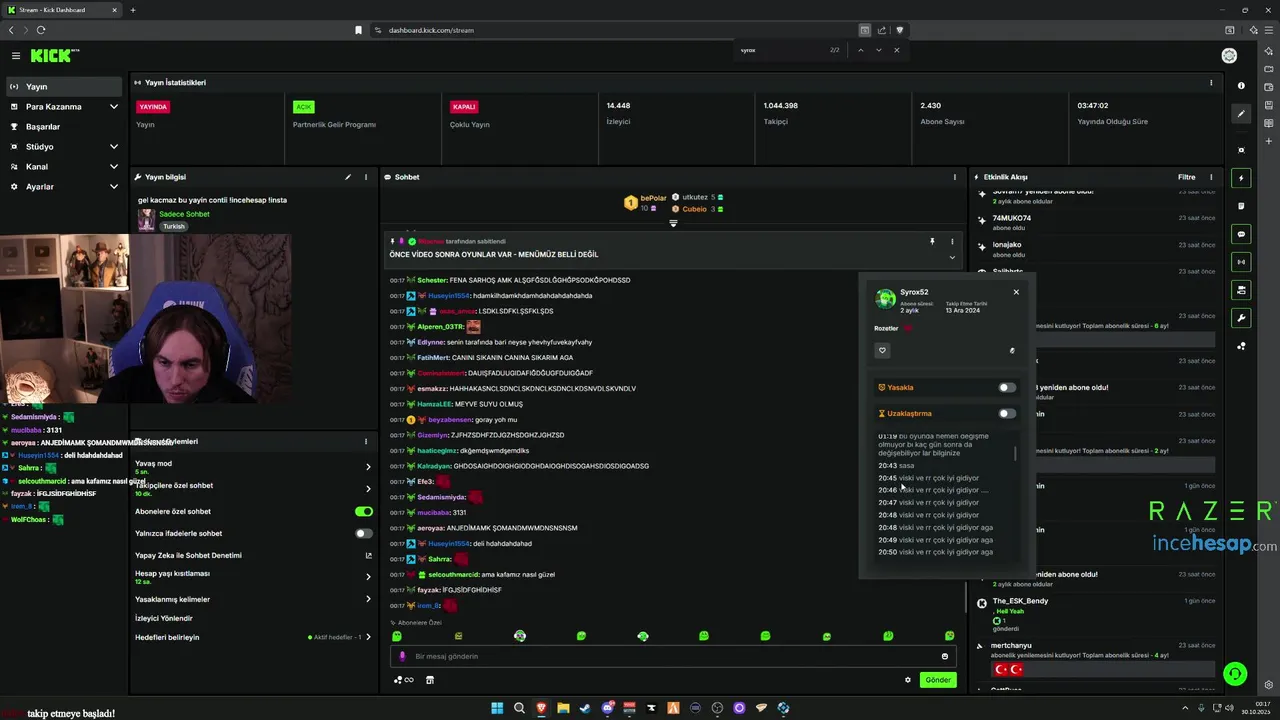1280x720 pixels.
Task: Open the Yayın İstatistikleri panel options menu
Action: [1211, 83]
